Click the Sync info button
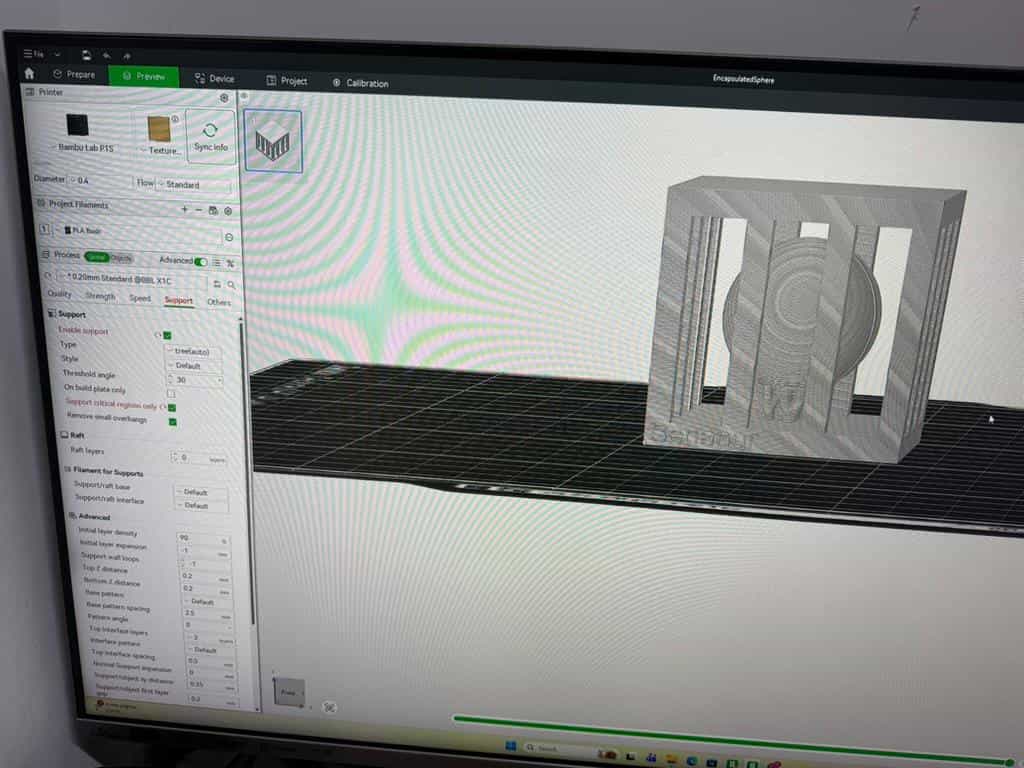 pos(210,136)
